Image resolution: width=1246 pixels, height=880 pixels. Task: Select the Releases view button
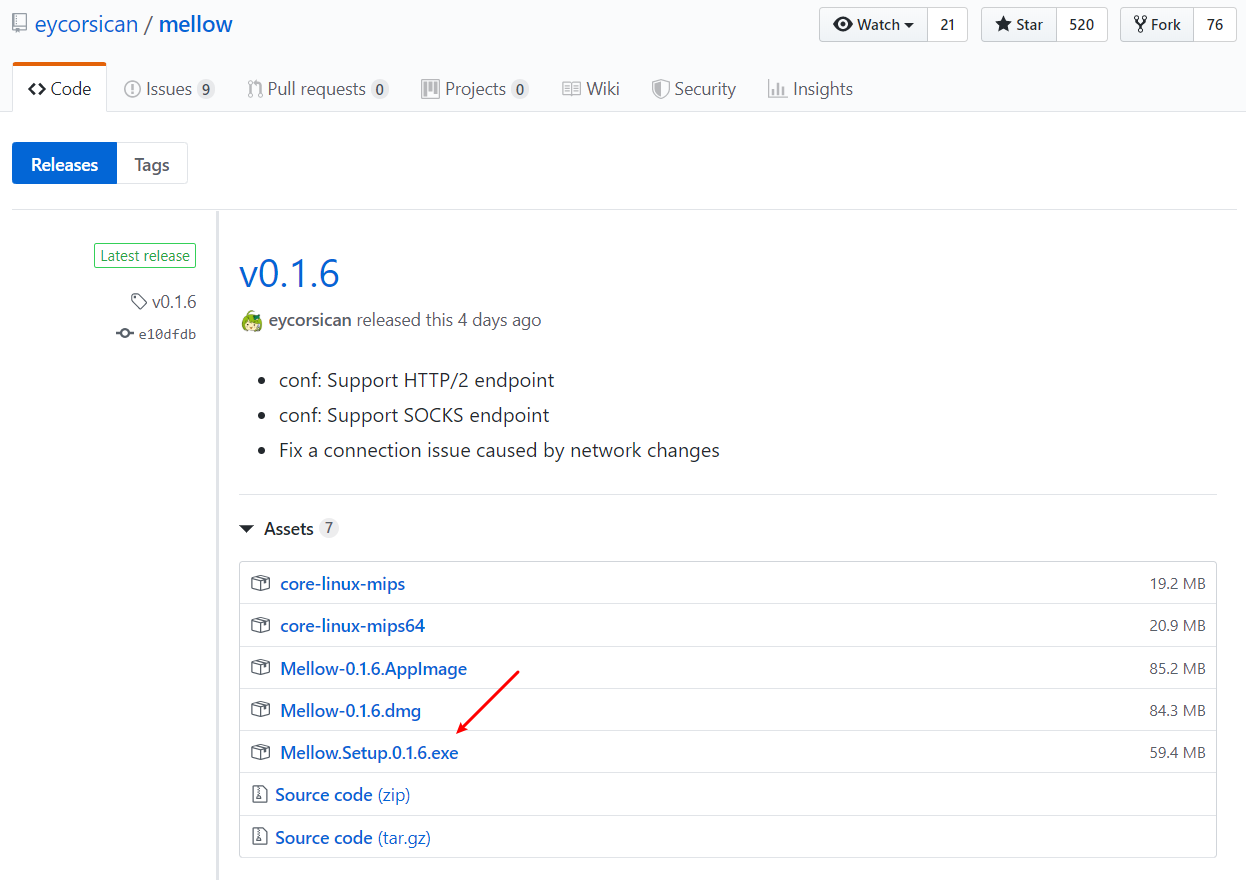(x=65, y=165)
